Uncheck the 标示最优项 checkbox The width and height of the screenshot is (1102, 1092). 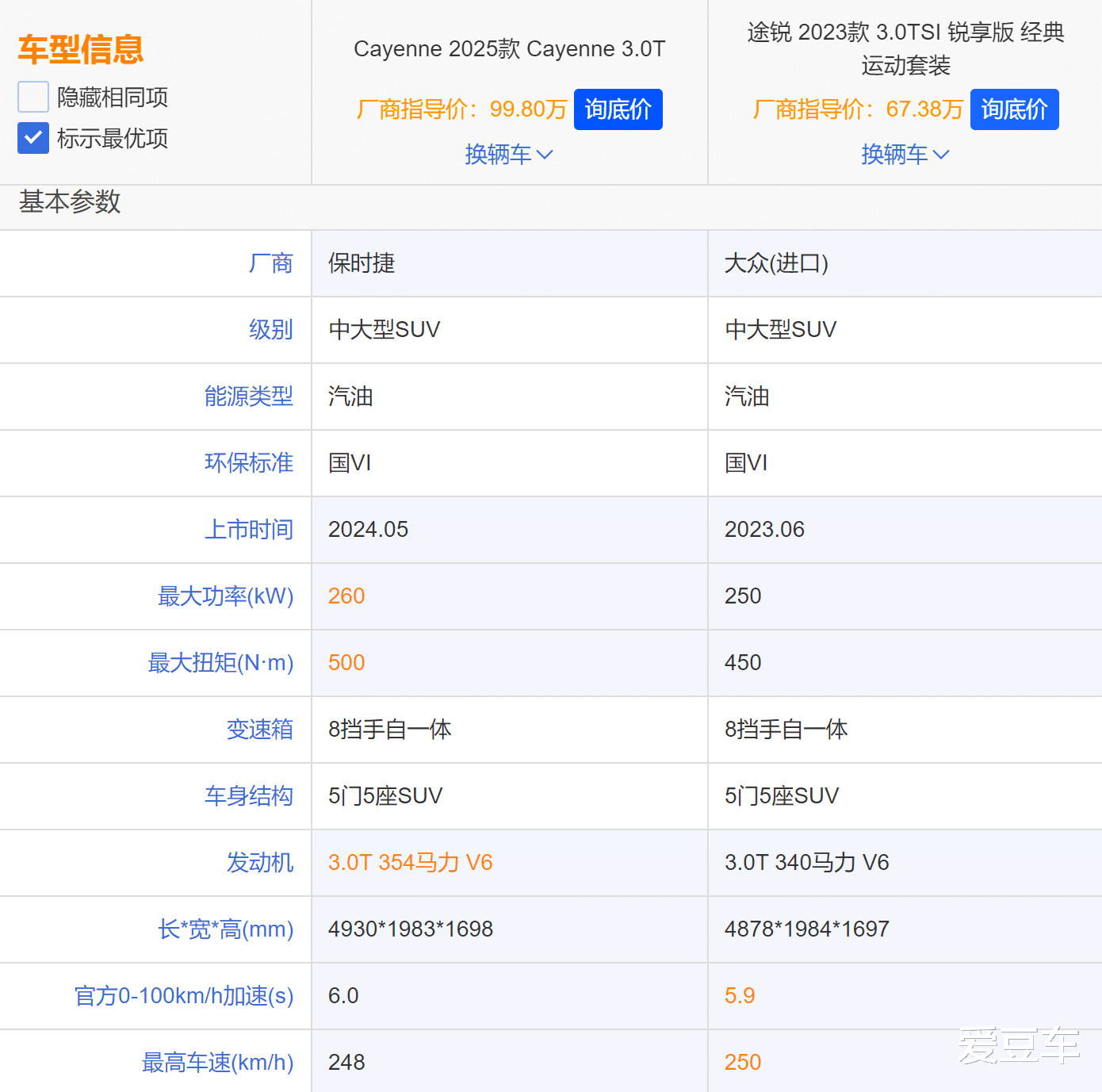33,138
